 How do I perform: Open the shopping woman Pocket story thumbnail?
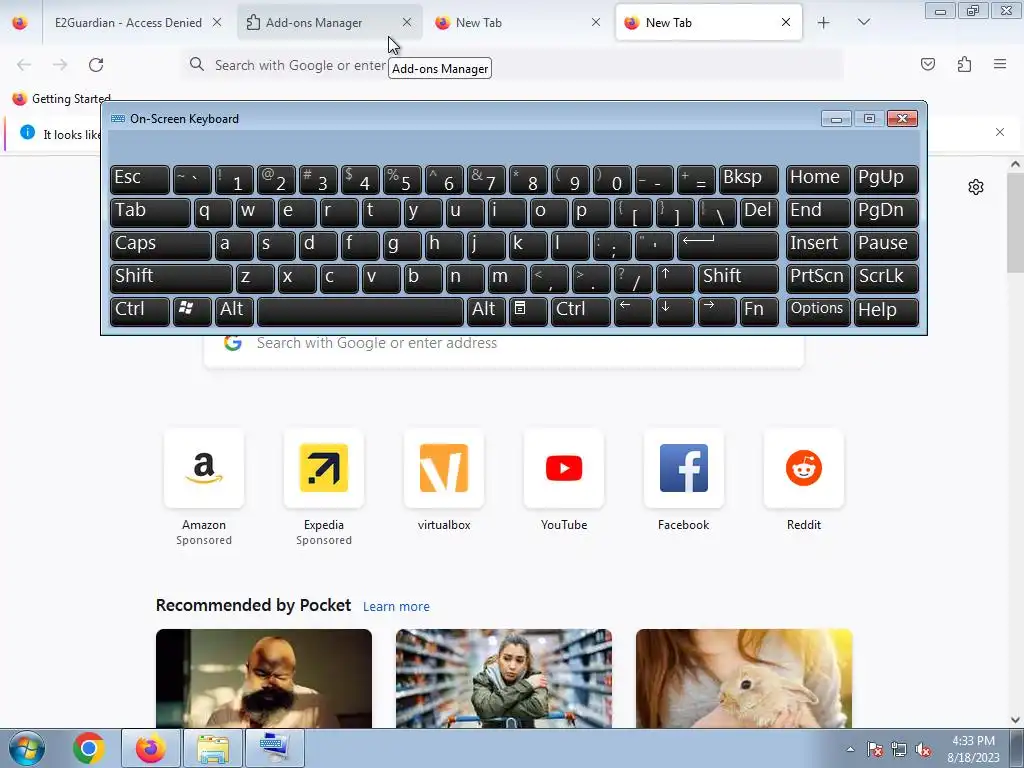(x=504, y=679)
